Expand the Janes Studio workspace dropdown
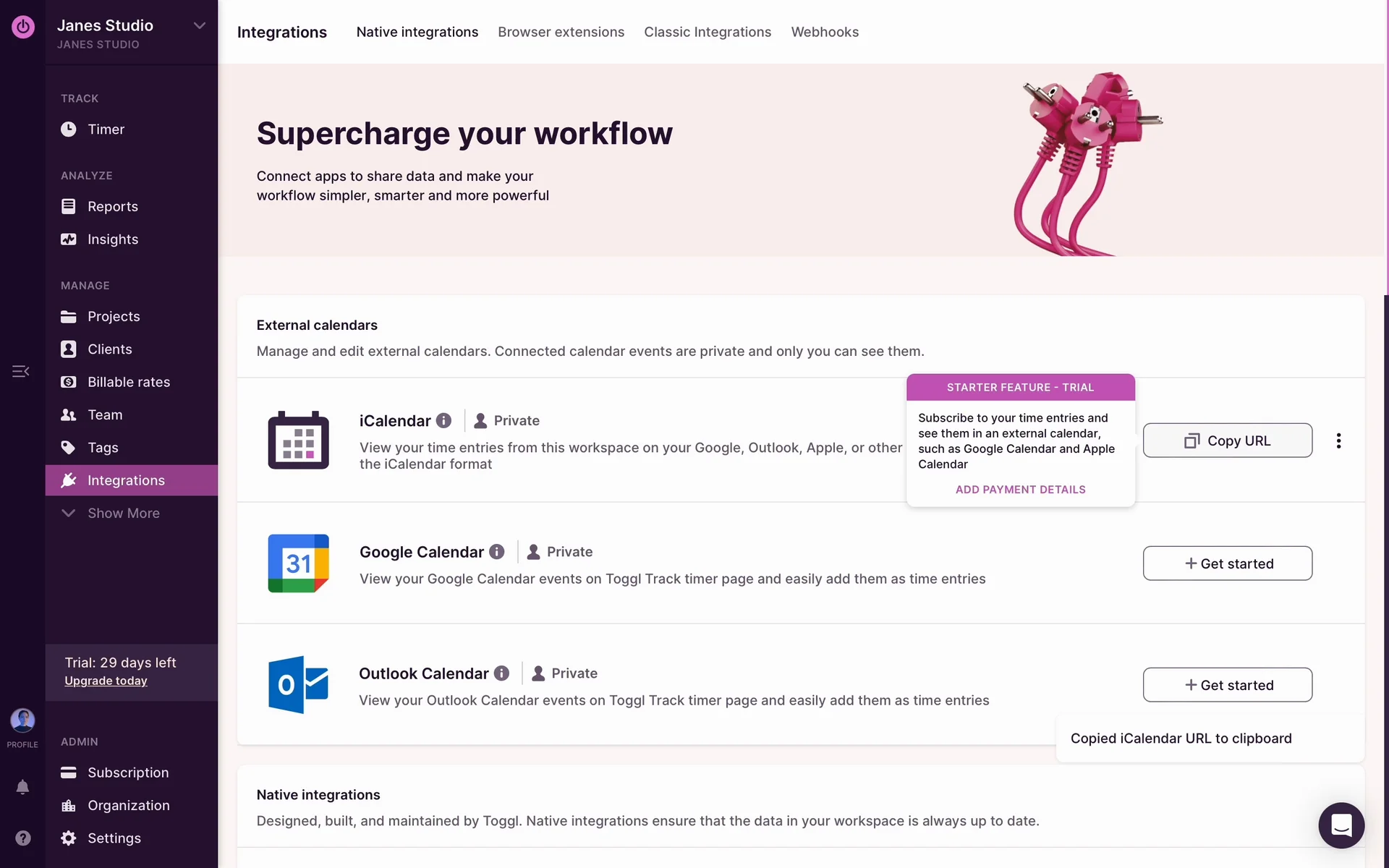 pos(199,26)
